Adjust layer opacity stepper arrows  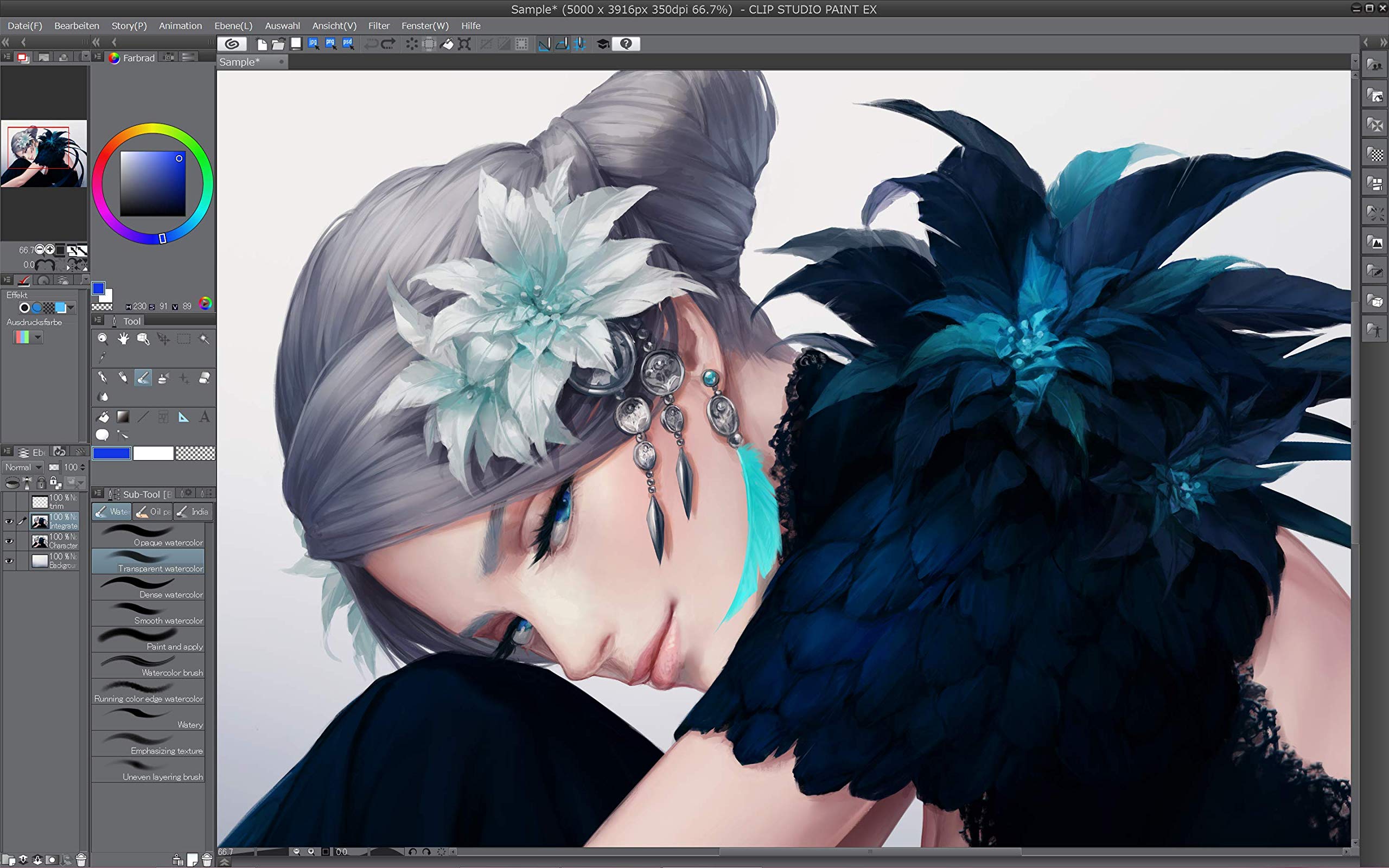82,467
